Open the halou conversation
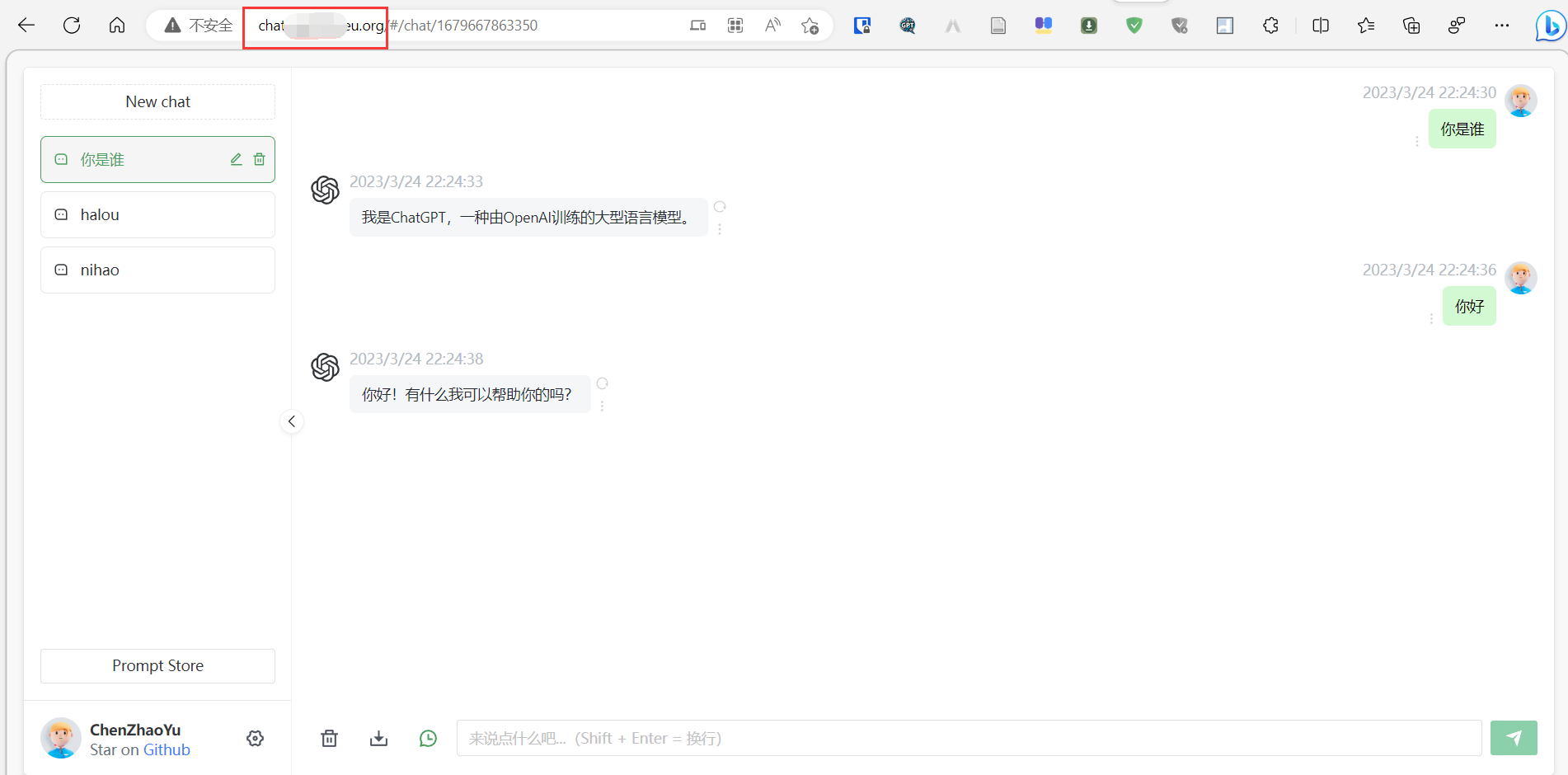 click(157, 215)
